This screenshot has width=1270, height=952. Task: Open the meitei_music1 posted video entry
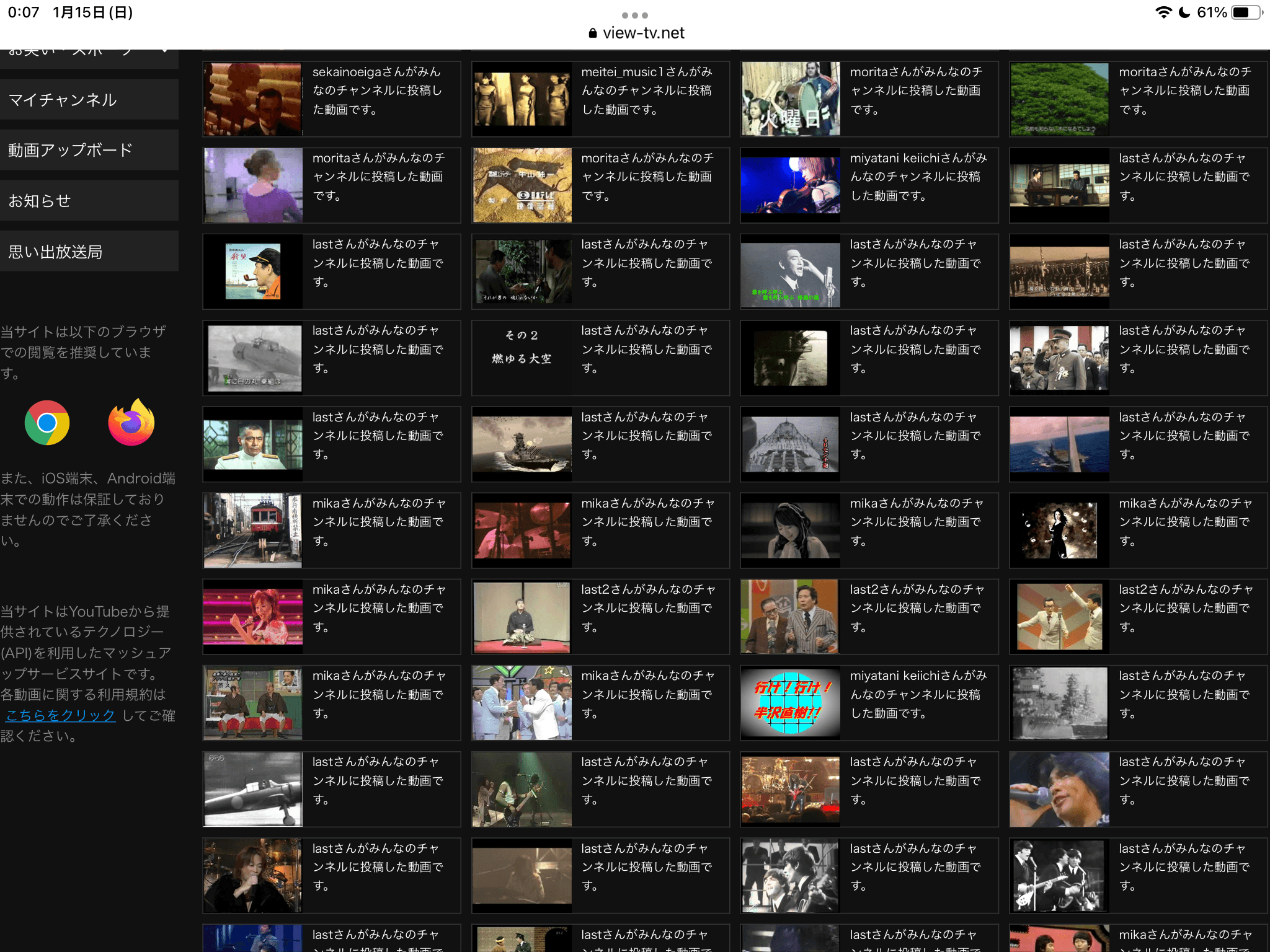point(646,91)
